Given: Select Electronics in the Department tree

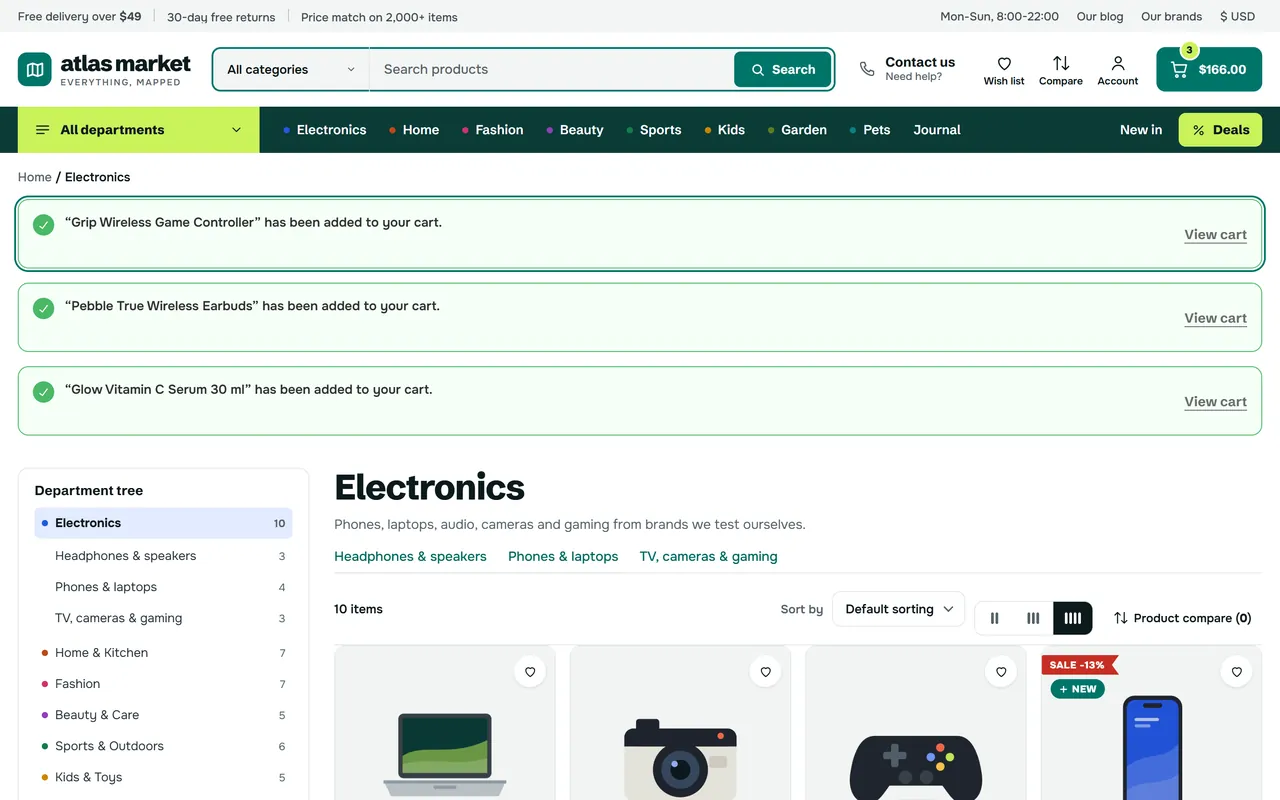Looking at the screenshot, I should point(163,523).
